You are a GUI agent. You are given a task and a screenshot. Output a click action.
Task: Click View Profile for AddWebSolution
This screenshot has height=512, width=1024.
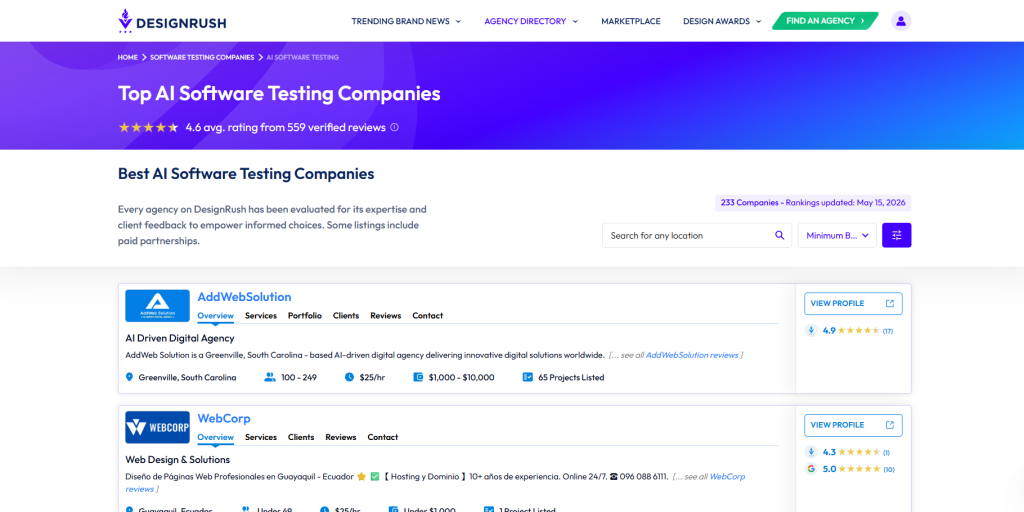(x=854, y=304)
